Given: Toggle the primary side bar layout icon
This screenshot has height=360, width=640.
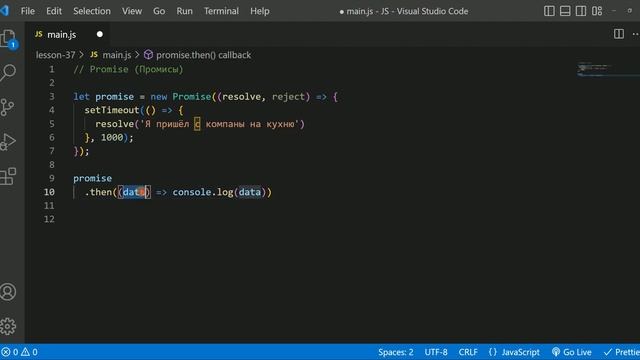Looking at the screenshot, I should pyautogui.click(x=549, y=11).
